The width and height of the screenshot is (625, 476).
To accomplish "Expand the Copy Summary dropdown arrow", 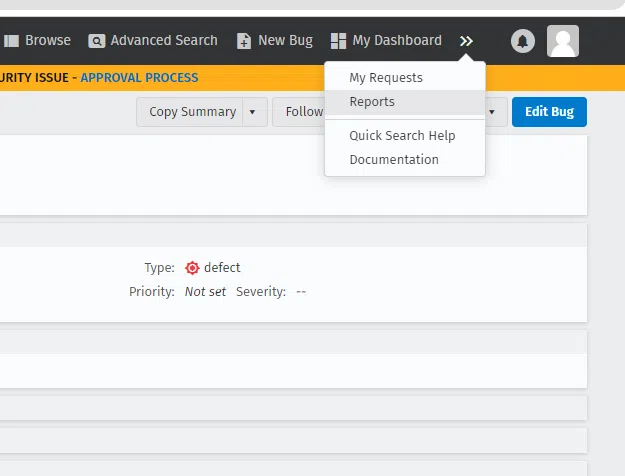I will (252, 112).
